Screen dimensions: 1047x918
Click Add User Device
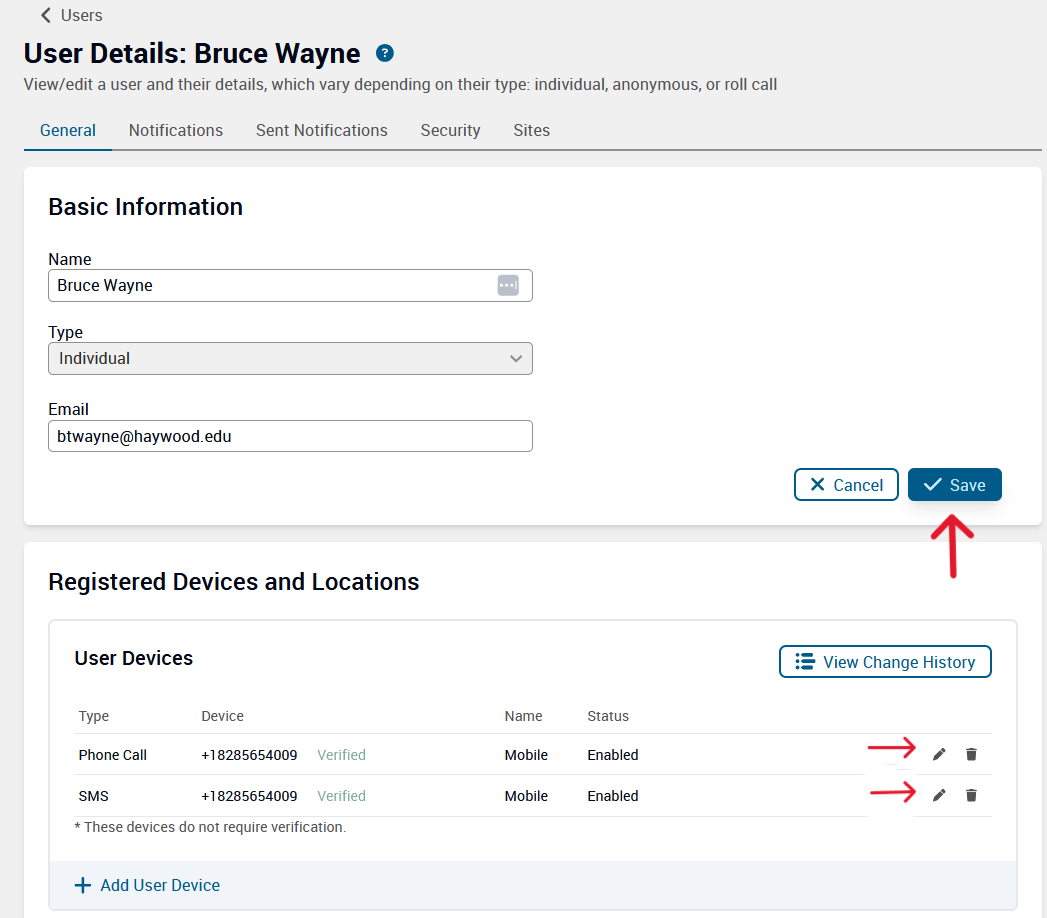pos(148,885)
